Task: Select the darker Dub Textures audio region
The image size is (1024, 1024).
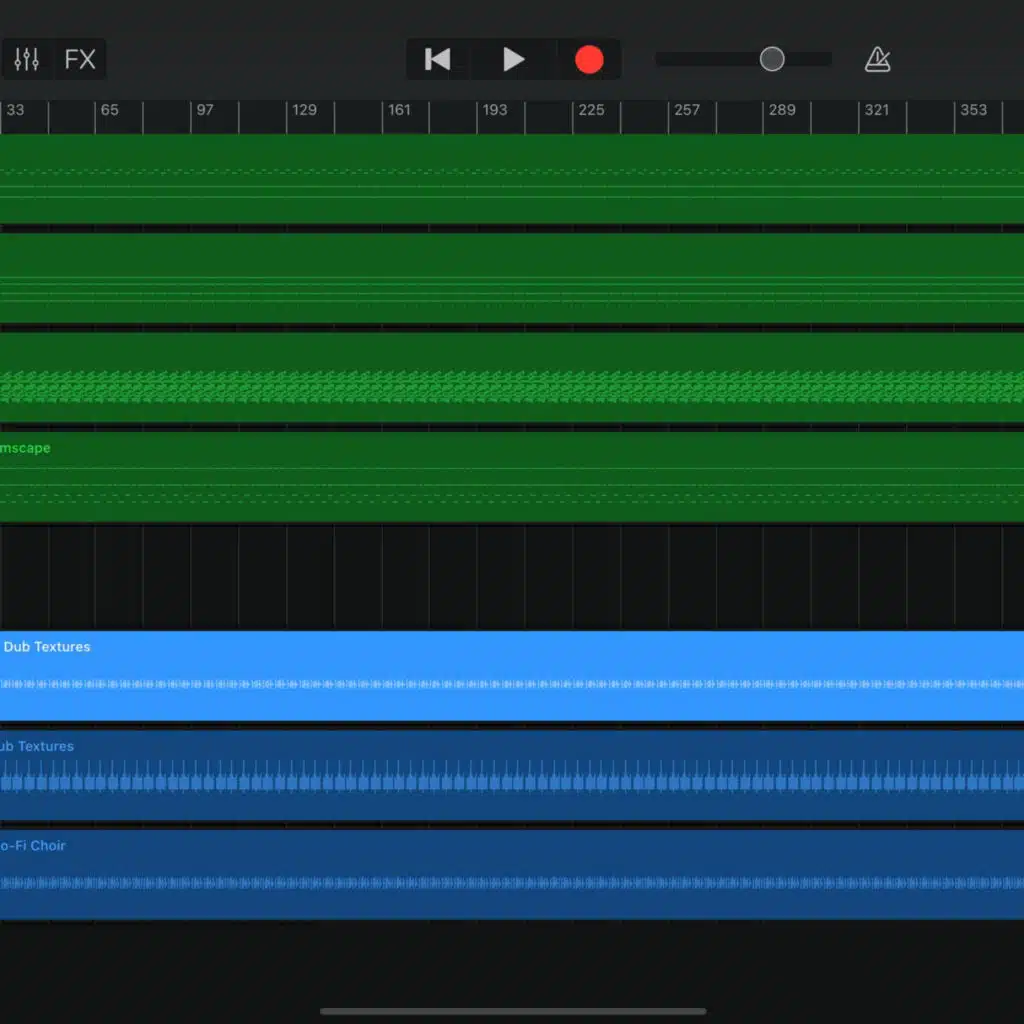Action: [x=512, y=775]
